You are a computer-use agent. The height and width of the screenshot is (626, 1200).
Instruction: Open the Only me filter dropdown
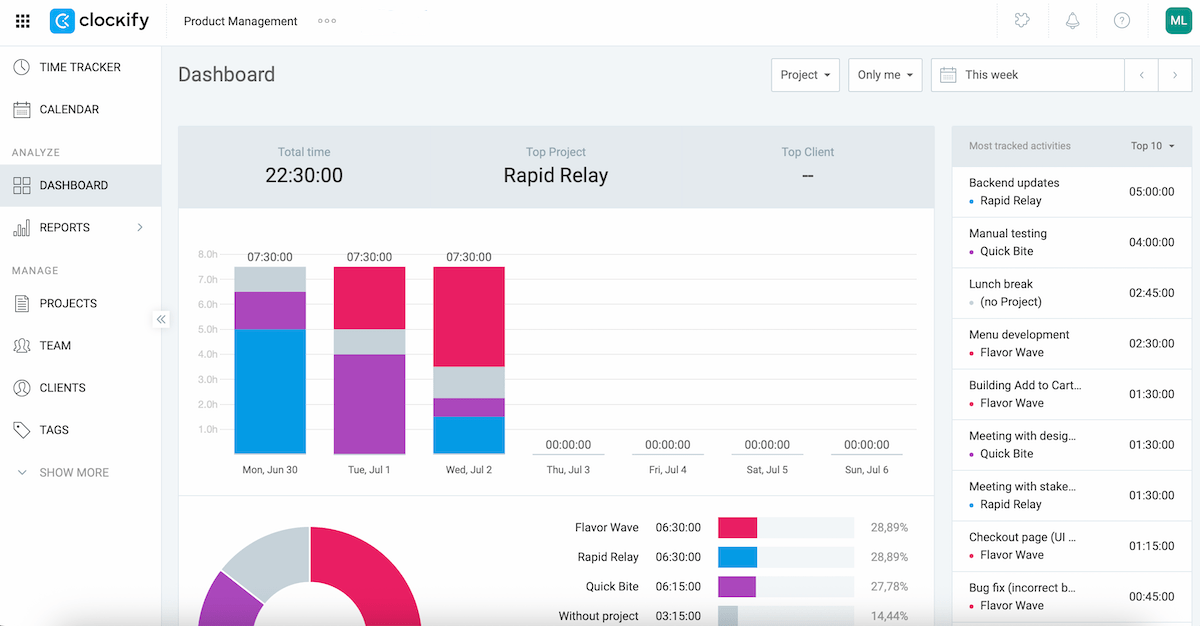pos(885,75)
